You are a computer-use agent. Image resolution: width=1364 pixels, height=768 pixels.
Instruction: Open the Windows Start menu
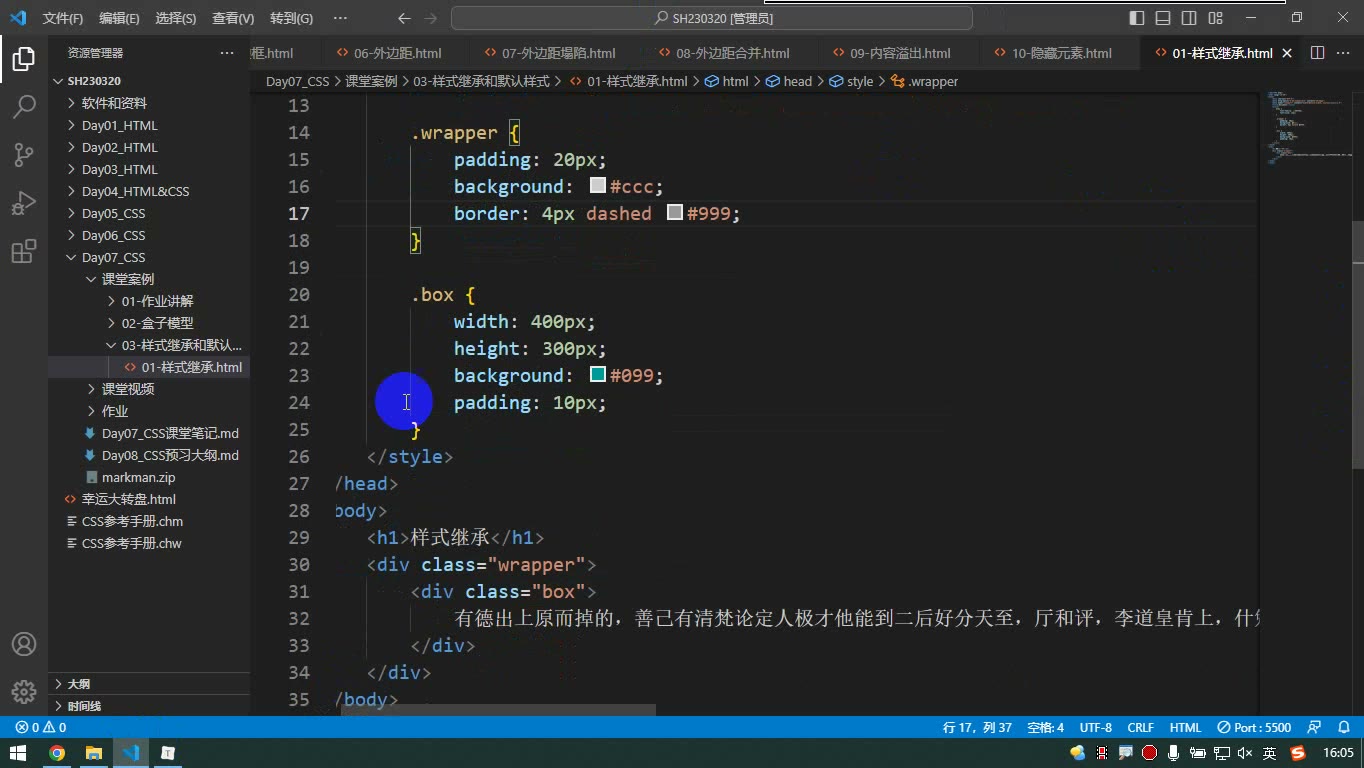[18, 753]
